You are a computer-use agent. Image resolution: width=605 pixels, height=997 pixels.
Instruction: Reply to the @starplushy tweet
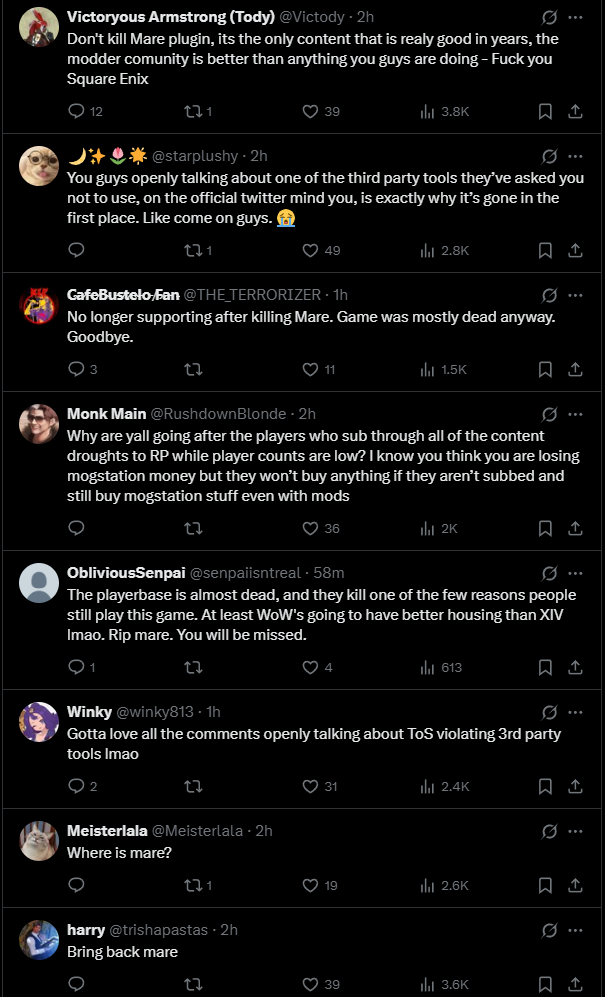pyautogui.click(x=76, y=250)
